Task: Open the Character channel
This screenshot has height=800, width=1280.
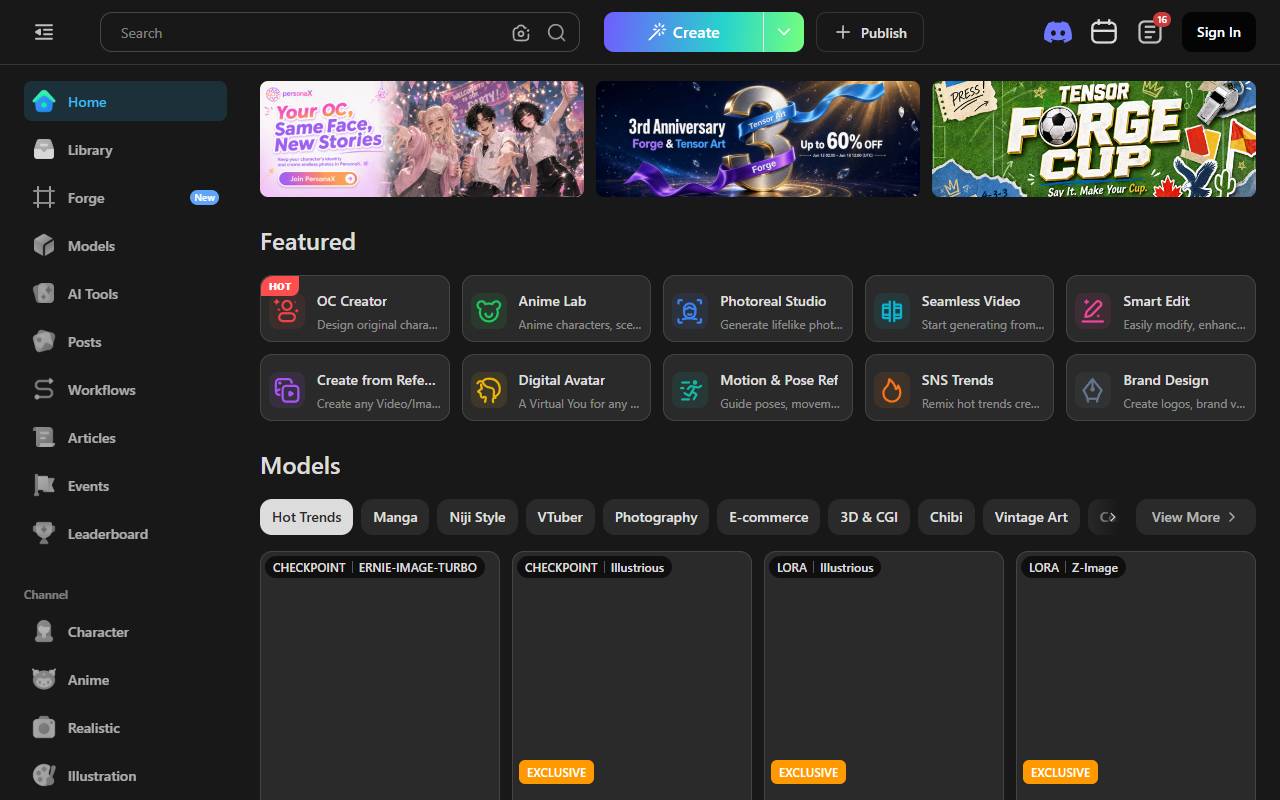Action: pos(125,632)
